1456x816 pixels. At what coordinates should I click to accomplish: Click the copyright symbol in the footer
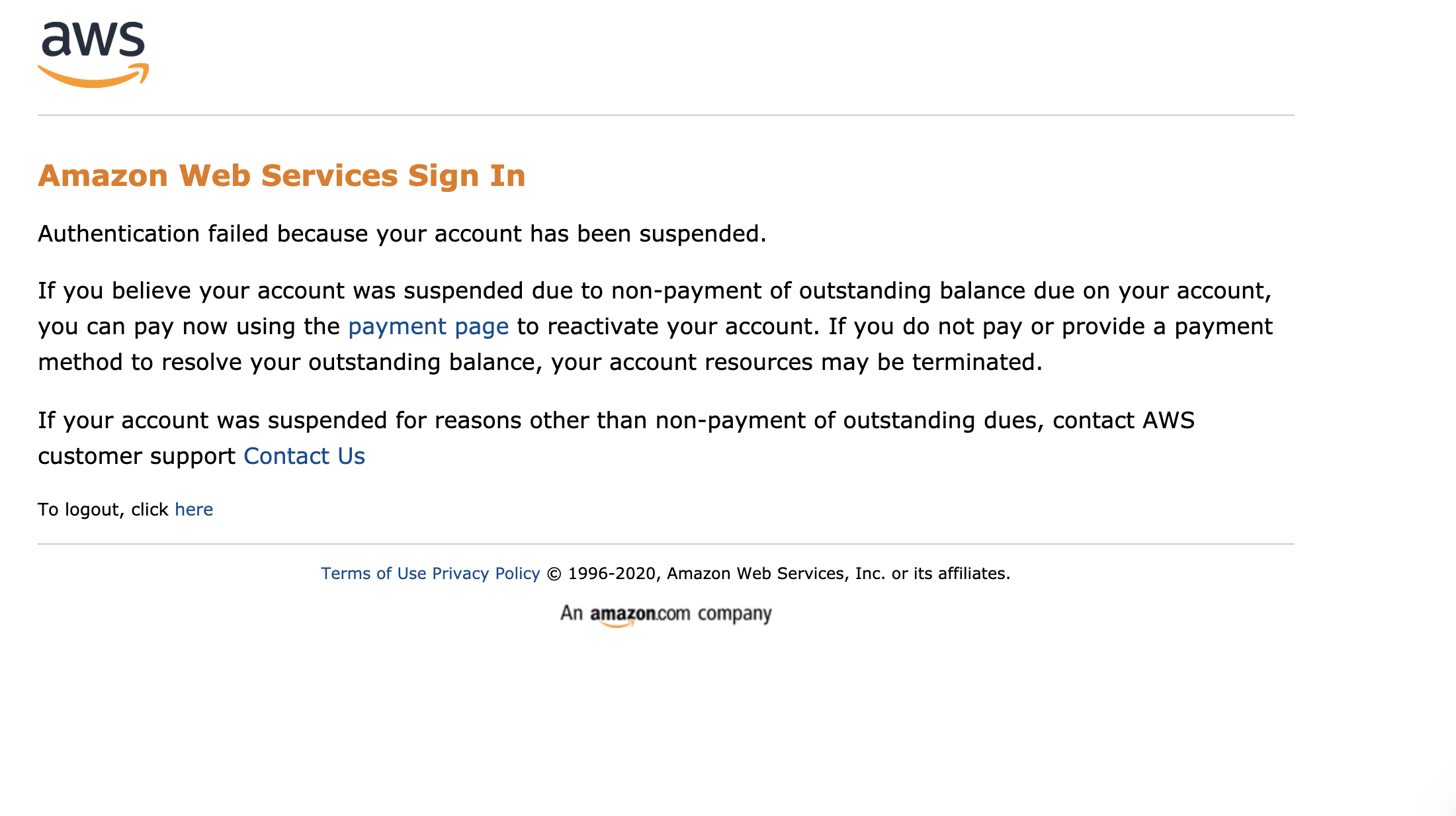point(554,574)
